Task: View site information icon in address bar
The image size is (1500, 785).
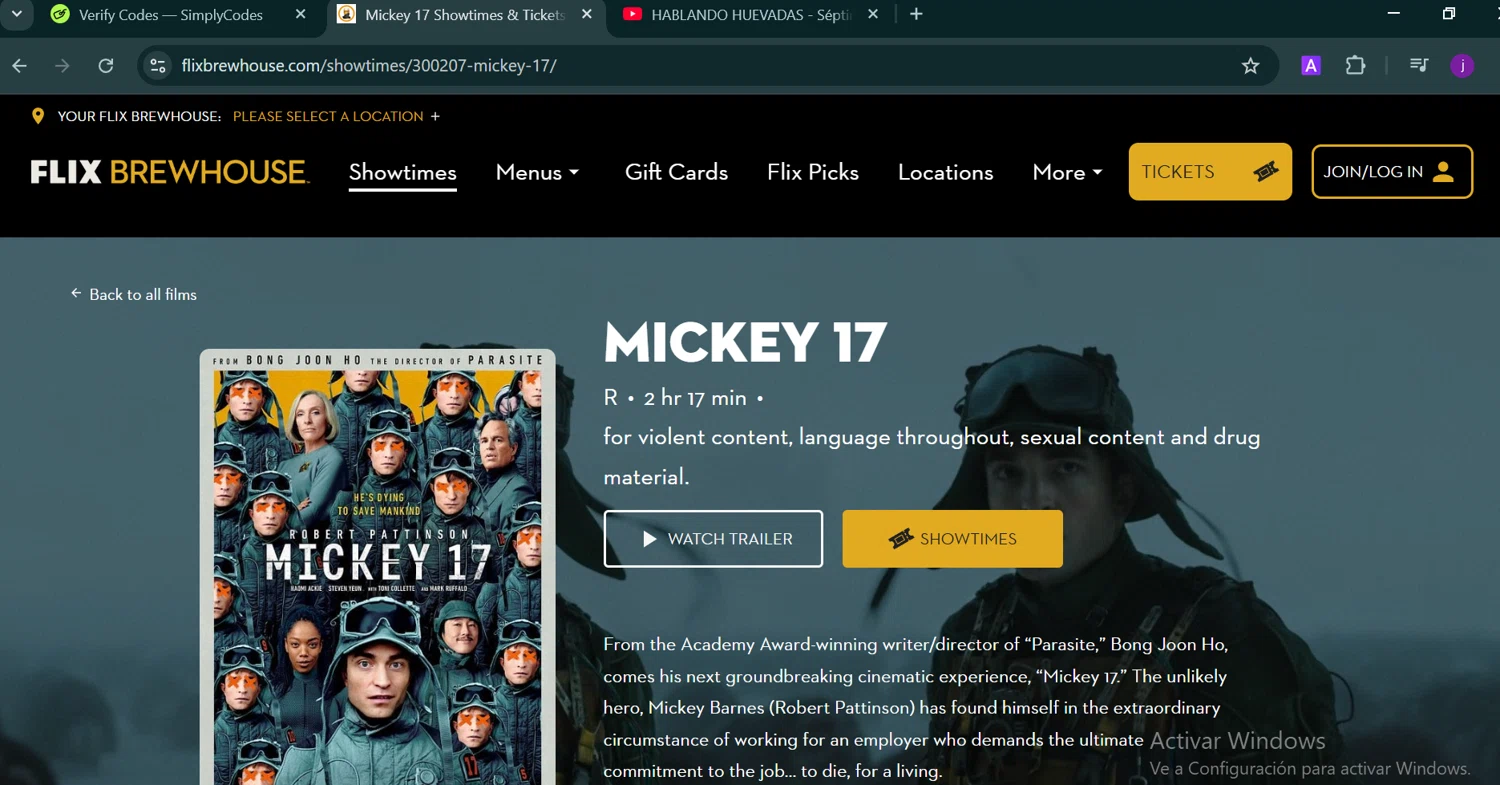Action: [157, 66]
